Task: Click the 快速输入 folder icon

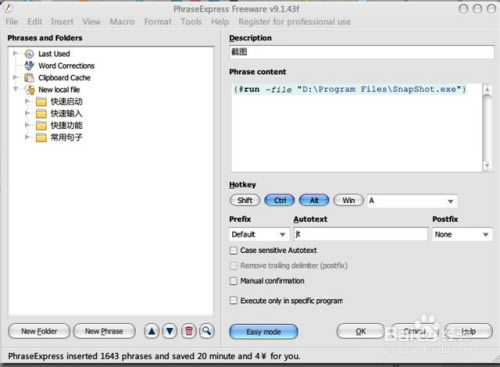Action: tap(41, 114)
